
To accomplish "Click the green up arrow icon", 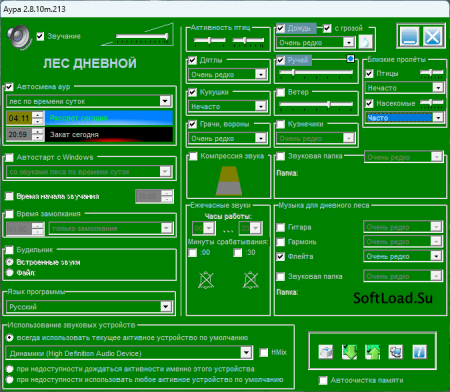I will coord(373,352).
